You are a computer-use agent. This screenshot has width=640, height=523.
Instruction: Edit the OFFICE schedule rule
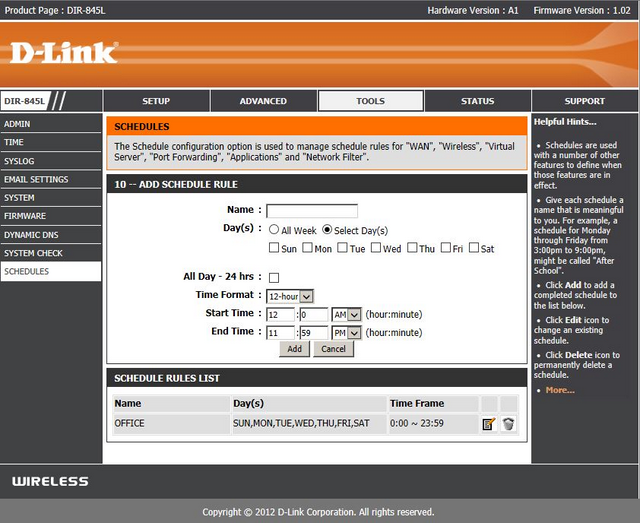tap(489, 424)
